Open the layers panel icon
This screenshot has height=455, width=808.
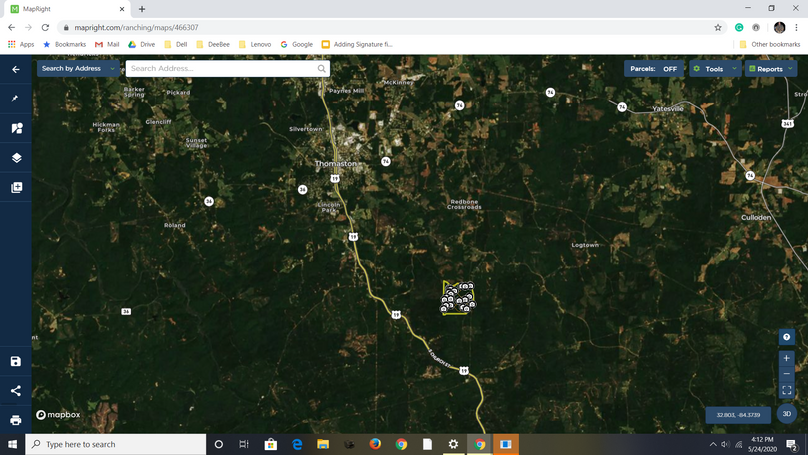(x=16, y=158)
